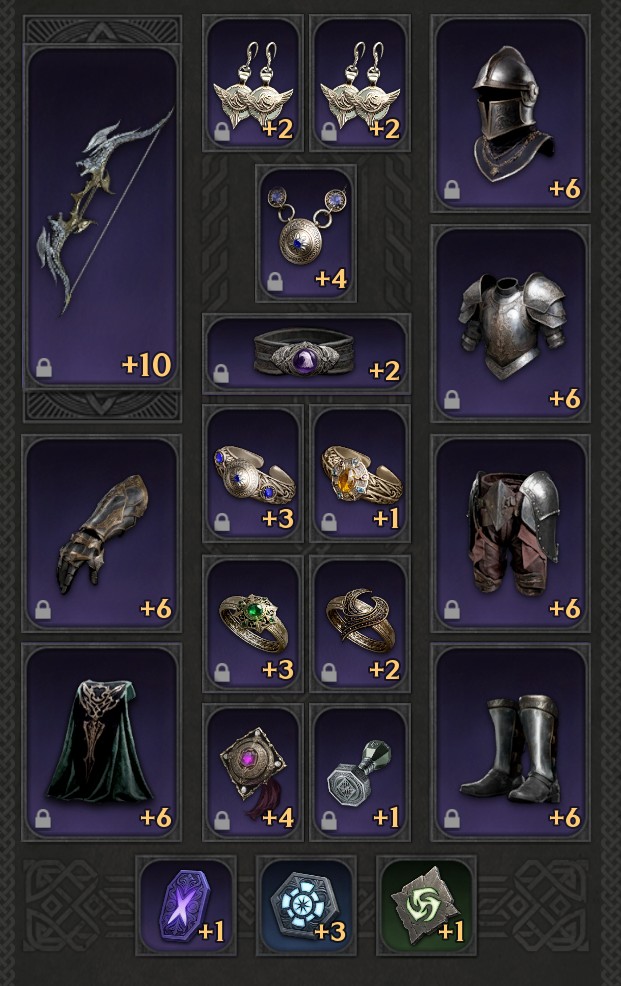Select the purple X rune +1

pyautogui.click(x=186, y=906)
